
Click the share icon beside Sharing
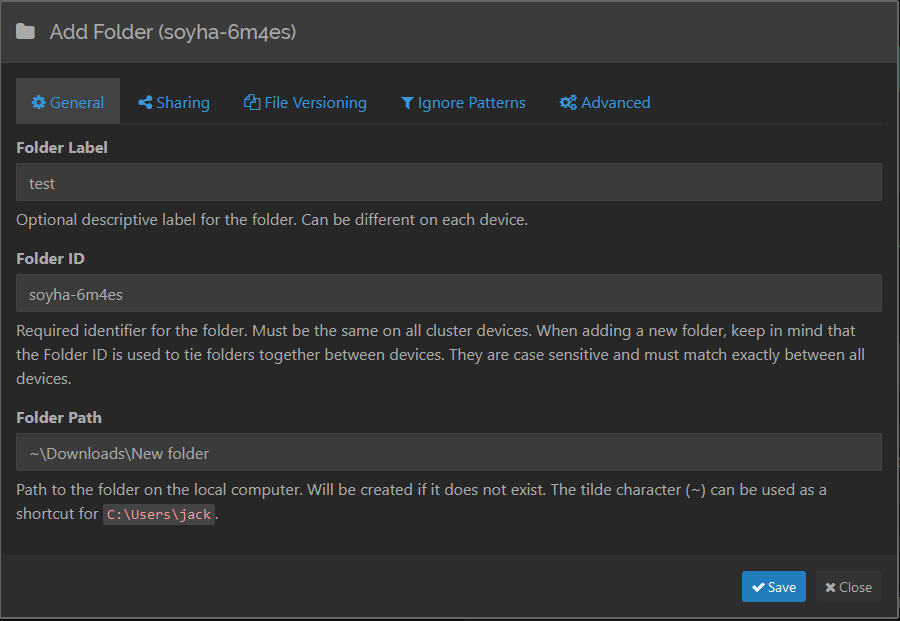click(145, 103)
